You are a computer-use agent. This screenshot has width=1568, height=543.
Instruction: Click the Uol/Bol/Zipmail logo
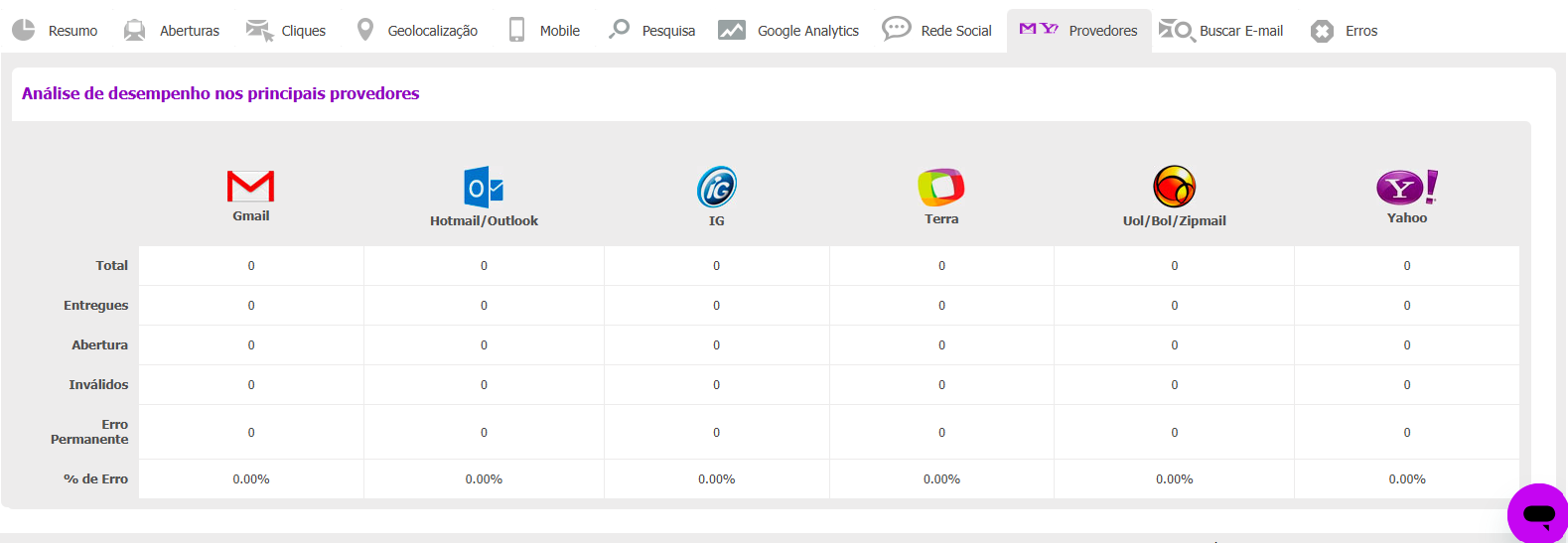(x=1175, y=186)
